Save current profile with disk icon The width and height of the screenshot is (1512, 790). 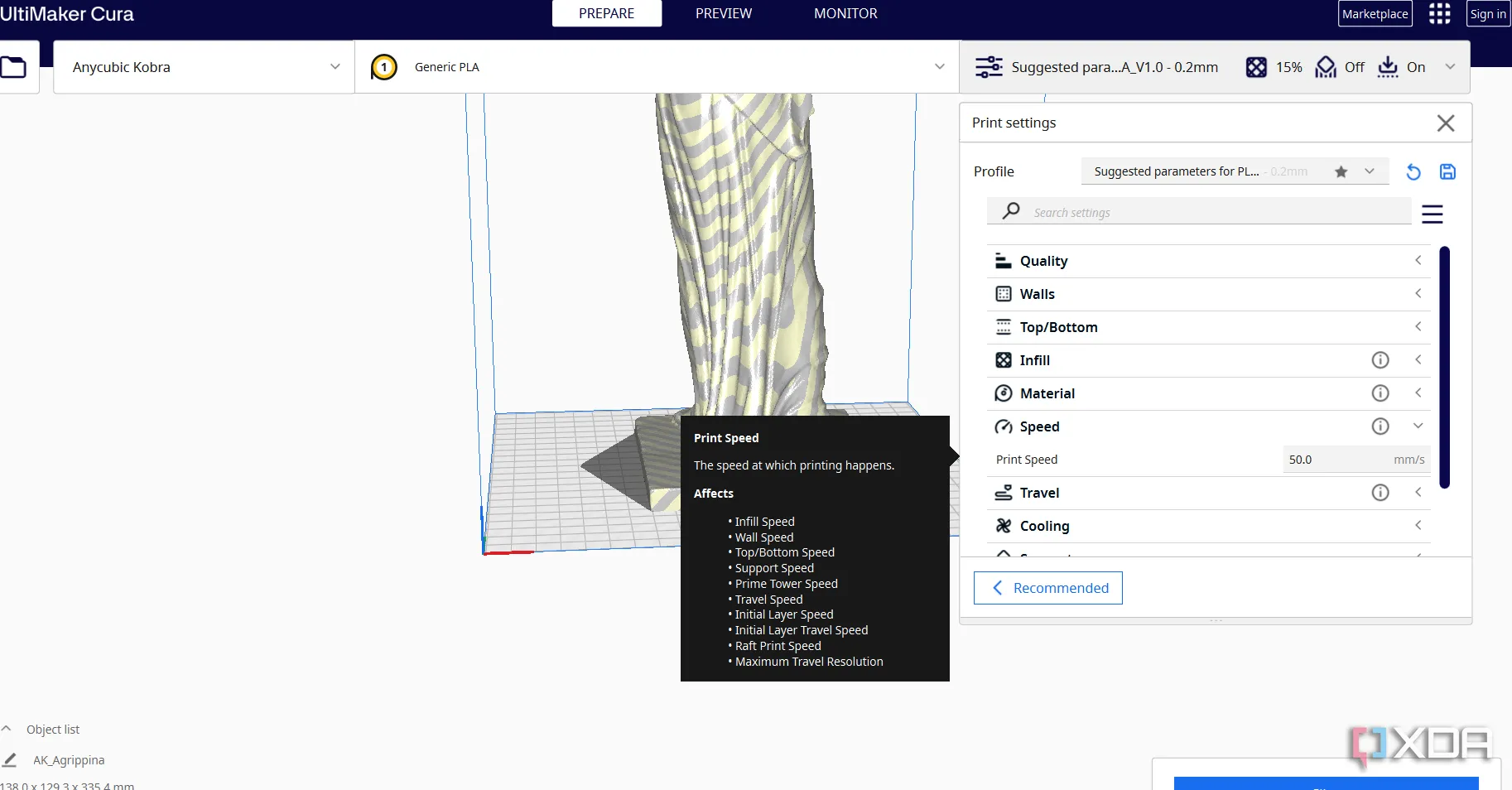[x=1447, y=172]
